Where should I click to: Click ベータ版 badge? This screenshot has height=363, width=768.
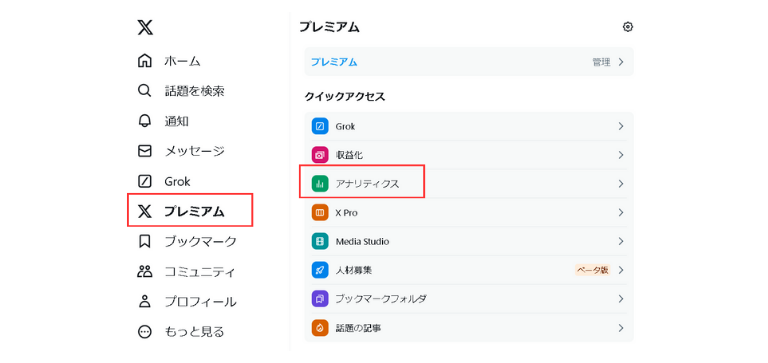[593, 270]
